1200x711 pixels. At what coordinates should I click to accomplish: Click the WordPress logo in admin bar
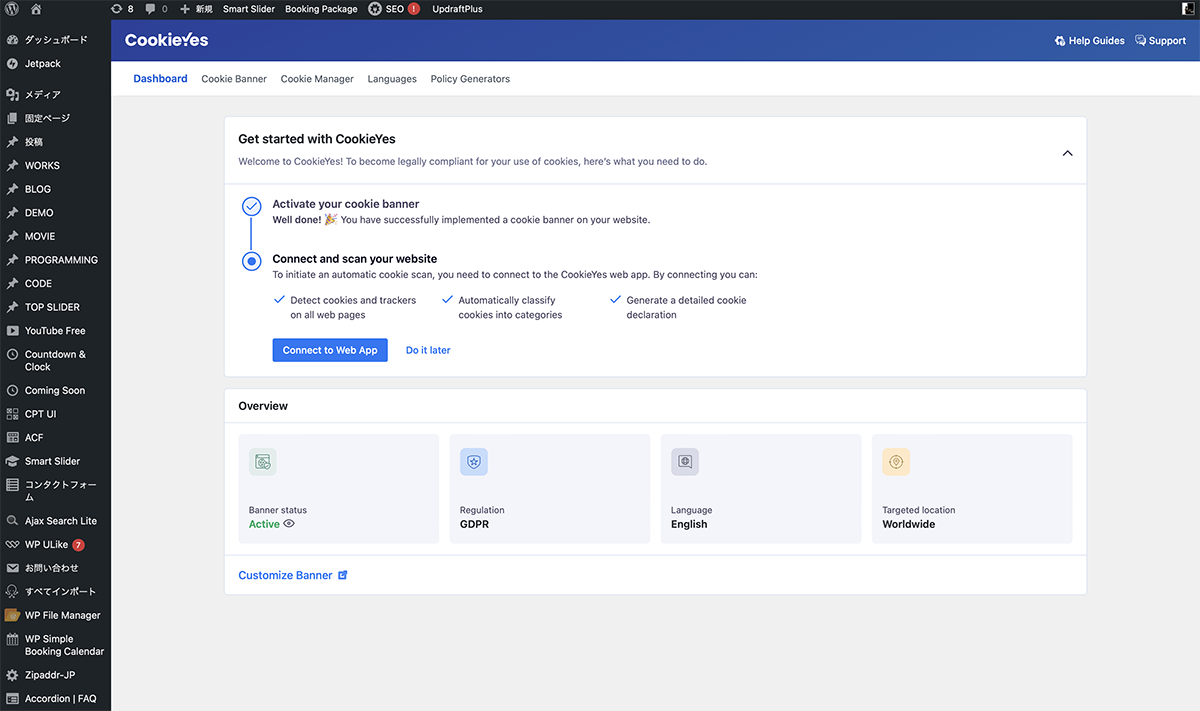12,9
